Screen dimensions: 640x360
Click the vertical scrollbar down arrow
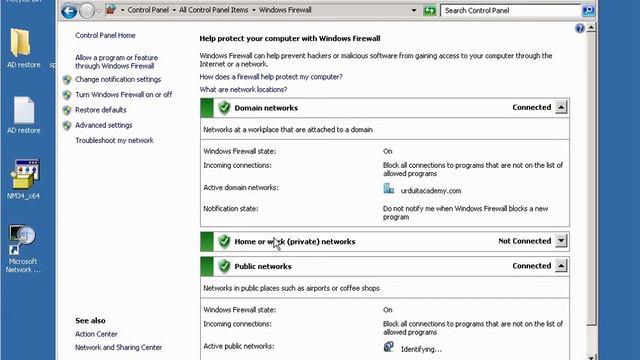(x=591, y=357)
